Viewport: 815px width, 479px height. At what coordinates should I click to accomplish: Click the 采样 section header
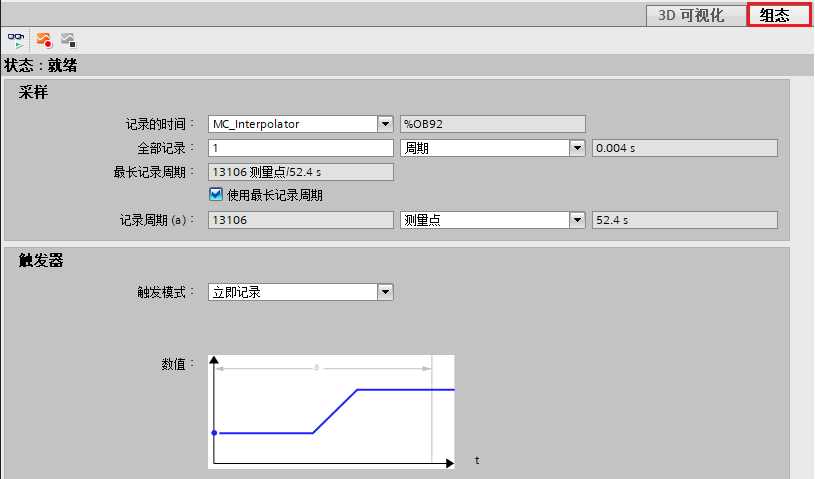click(34, 93)
